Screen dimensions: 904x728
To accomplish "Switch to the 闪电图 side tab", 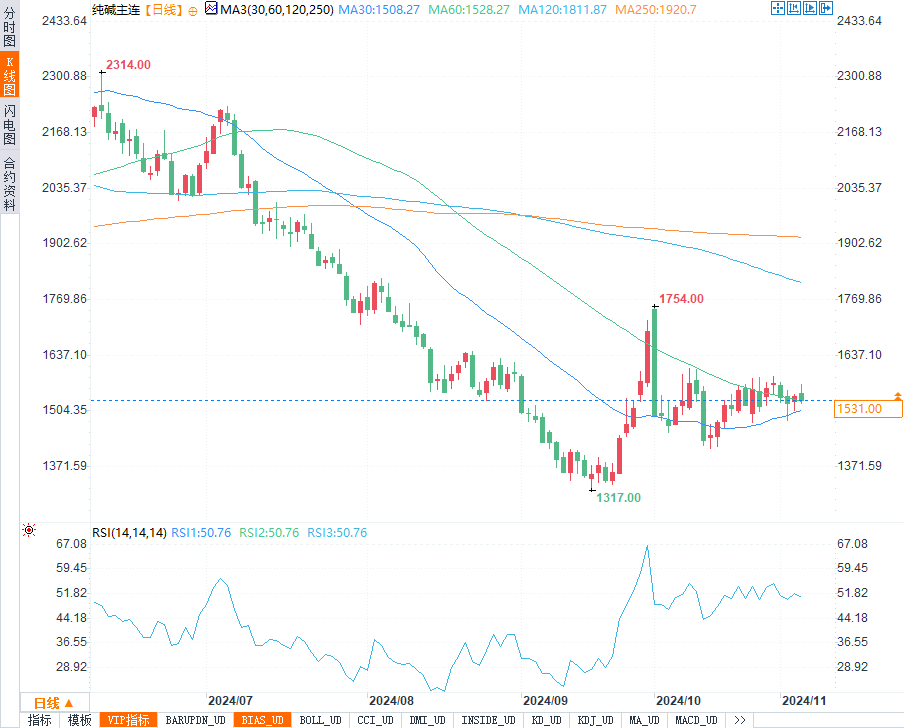I will (x=9, y=126).
